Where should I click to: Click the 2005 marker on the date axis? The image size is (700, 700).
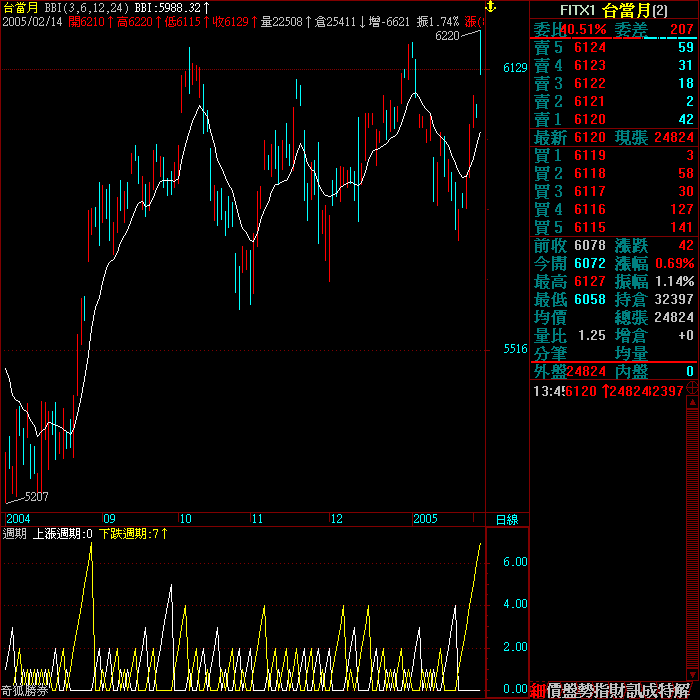click(426, 519)
